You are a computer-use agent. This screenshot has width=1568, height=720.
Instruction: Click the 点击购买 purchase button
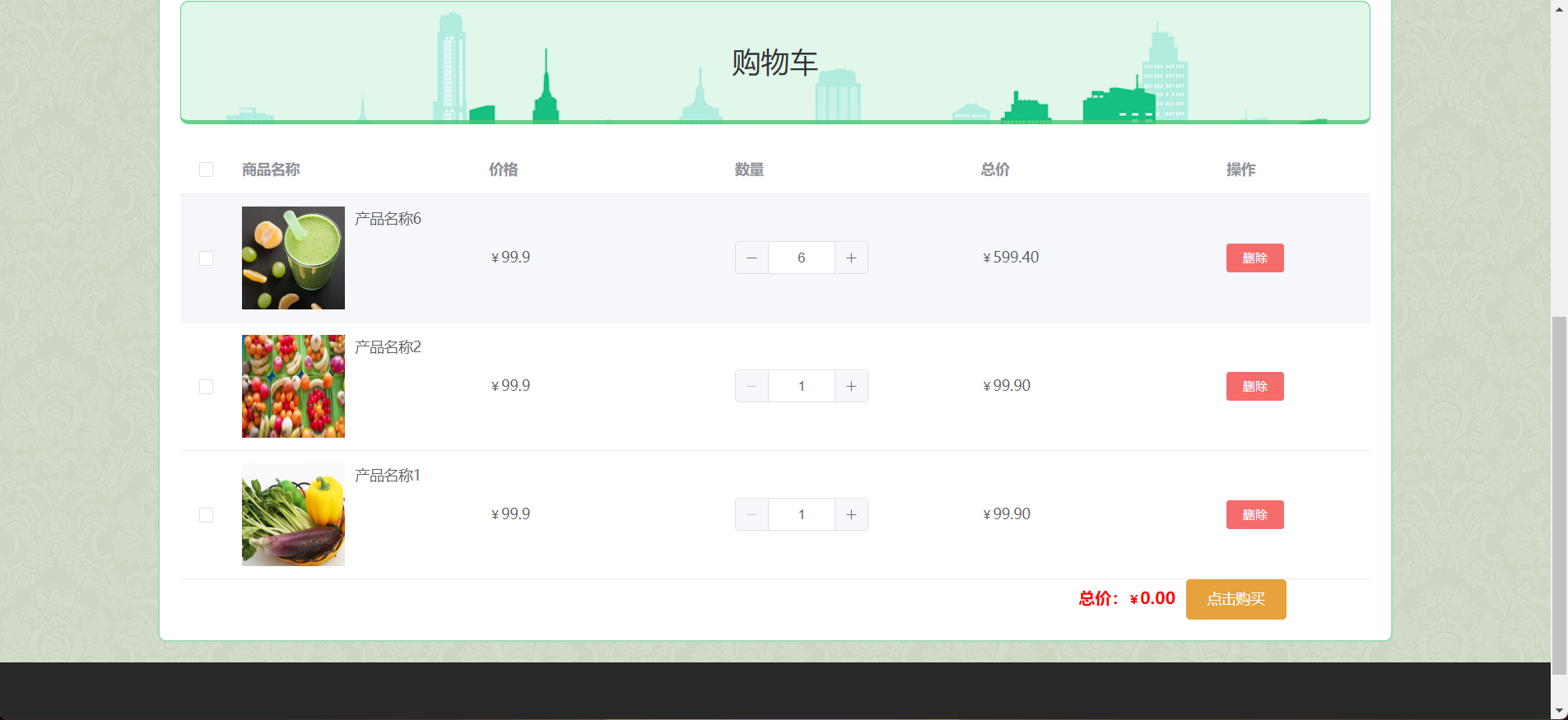(1235, 599)
